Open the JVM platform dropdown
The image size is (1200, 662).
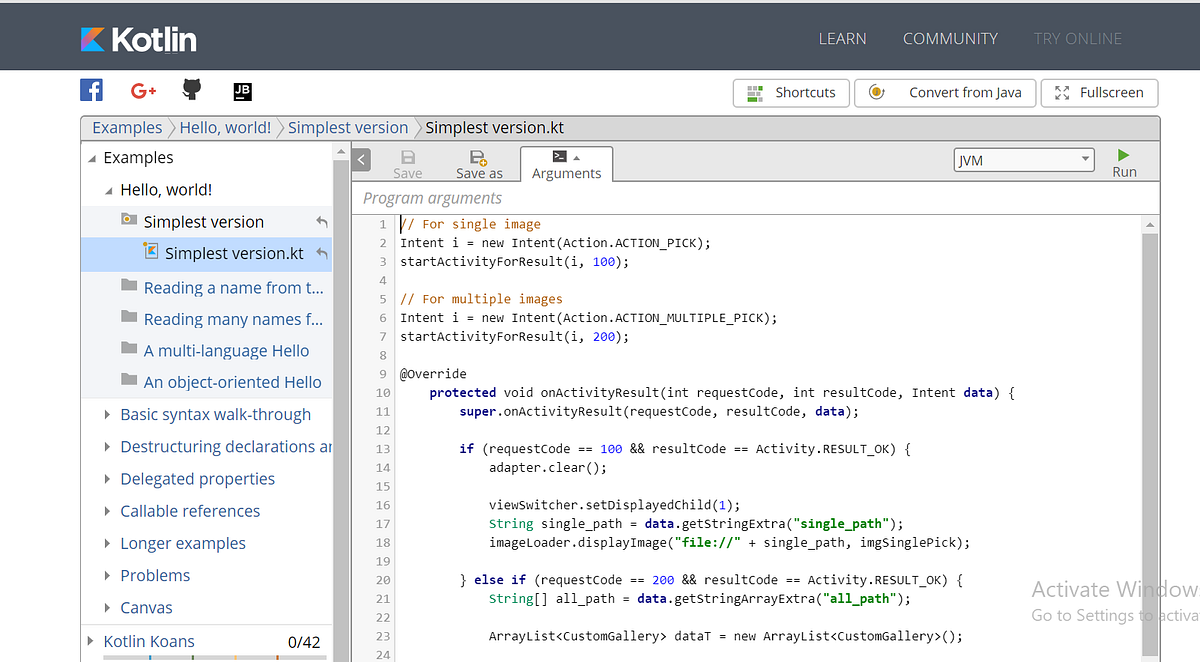point(1024,160)
